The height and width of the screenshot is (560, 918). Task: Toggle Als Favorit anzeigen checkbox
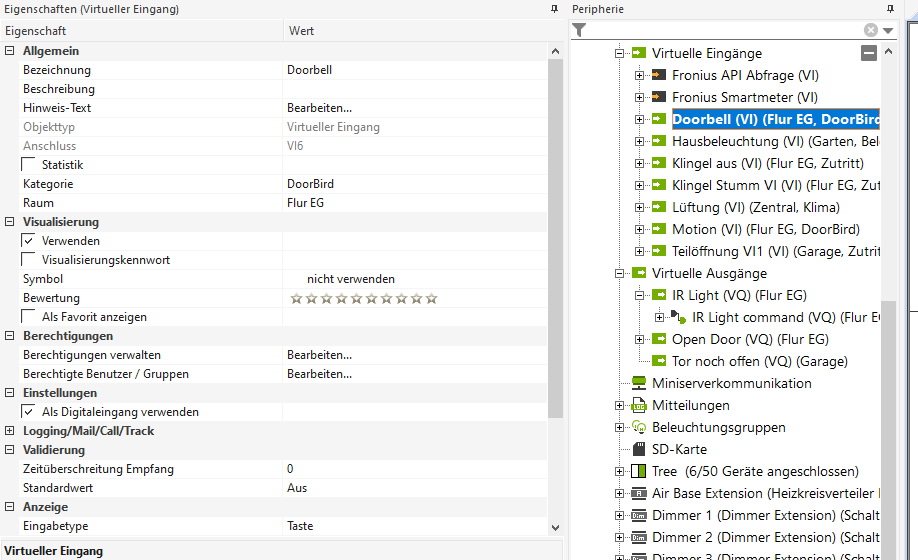click(29, 317)
